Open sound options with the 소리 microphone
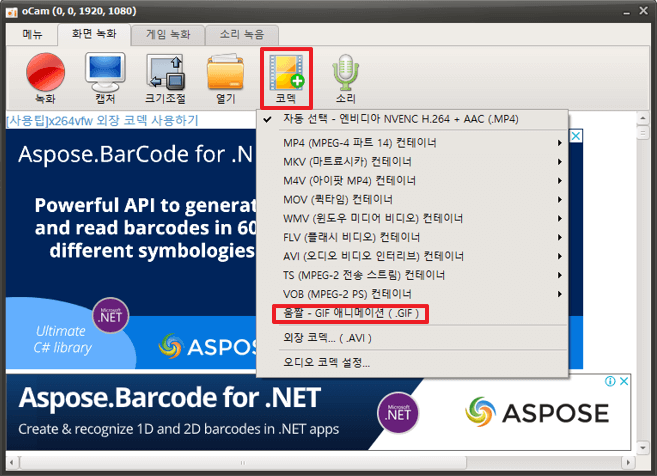657x476 pixels. click(x=346, y=78)
